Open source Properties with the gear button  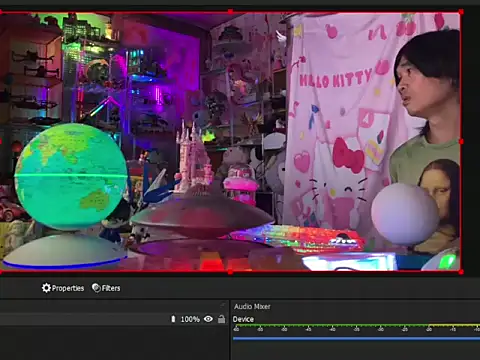63,288
